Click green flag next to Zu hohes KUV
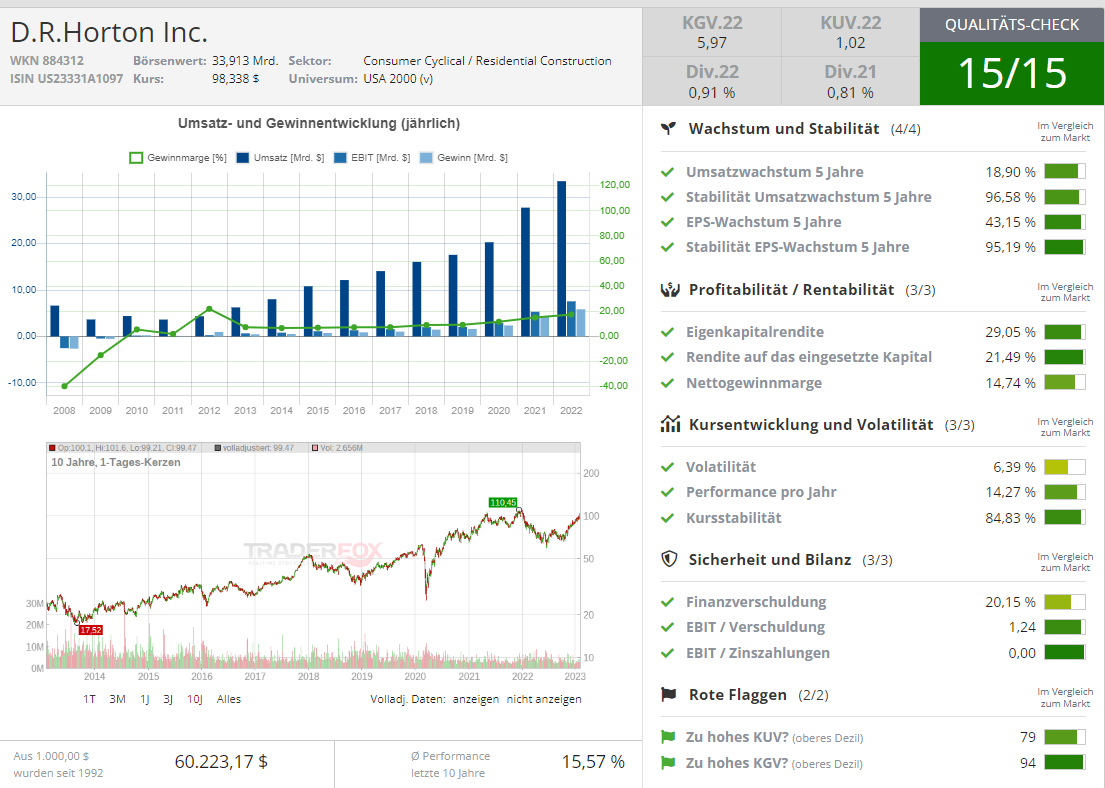 coord(668,738)
